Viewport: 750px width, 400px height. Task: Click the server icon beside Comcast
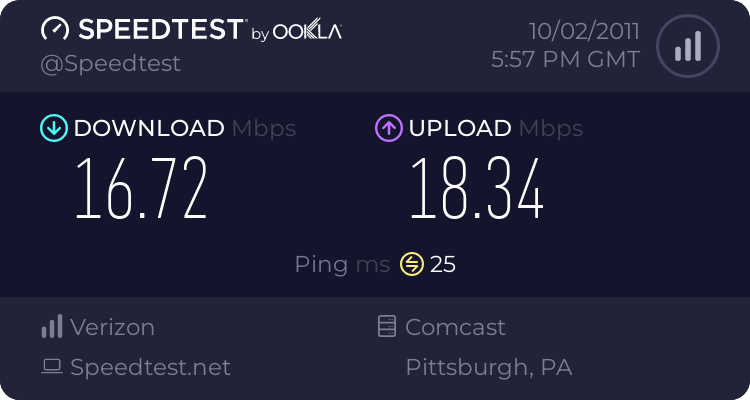coord(387,327)
